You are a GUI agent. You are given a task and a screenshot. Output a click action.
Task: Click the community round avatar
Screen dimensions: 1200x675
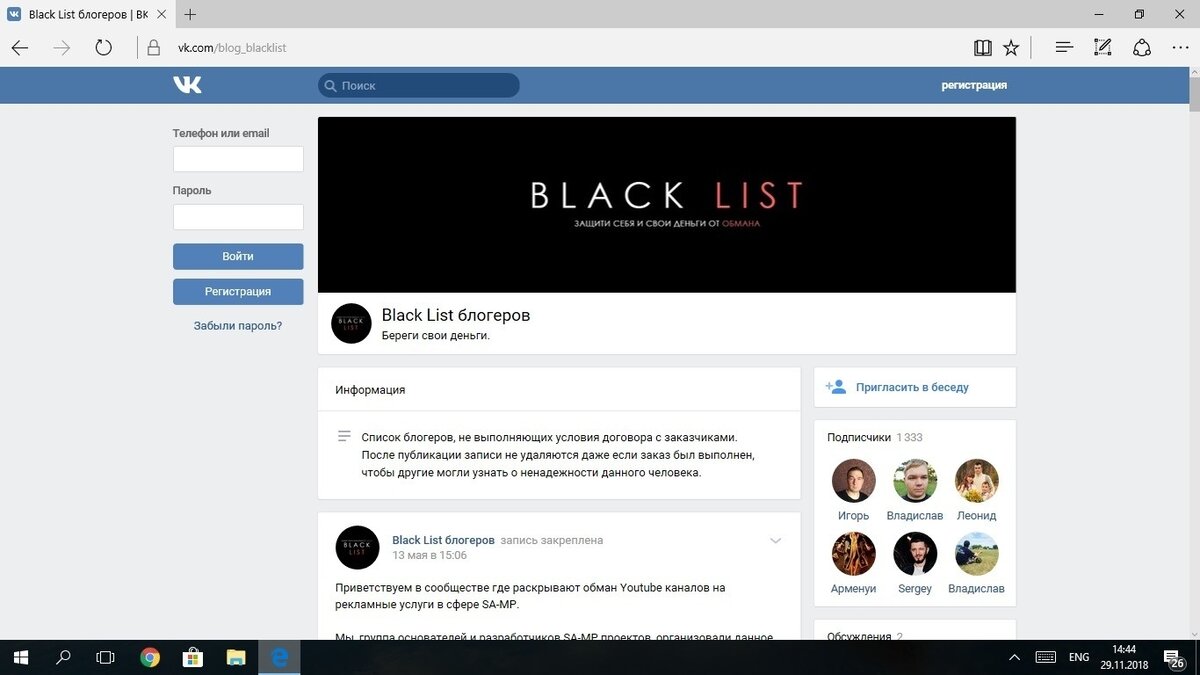click(x=351, y=323)
